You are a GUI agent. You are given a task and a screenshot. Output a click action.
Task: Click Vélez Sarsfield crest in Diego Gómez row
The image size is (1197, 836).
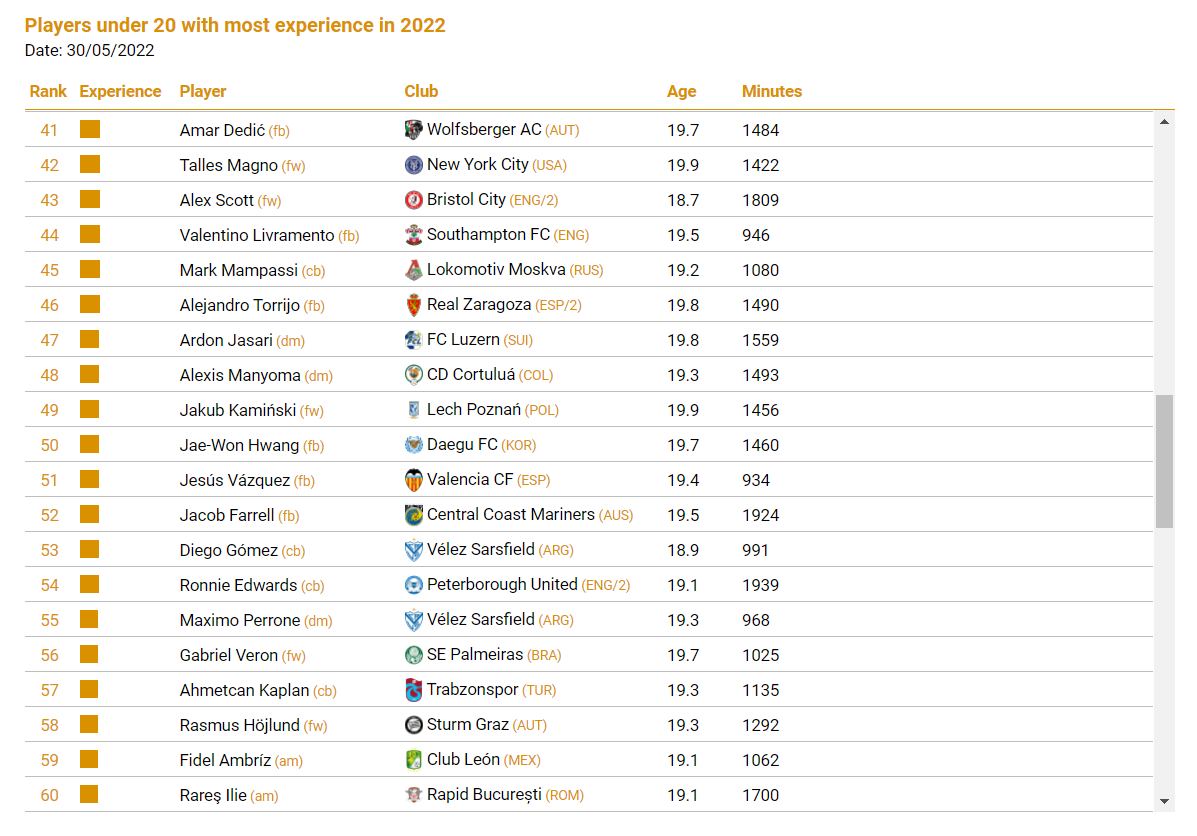[413, 550]
